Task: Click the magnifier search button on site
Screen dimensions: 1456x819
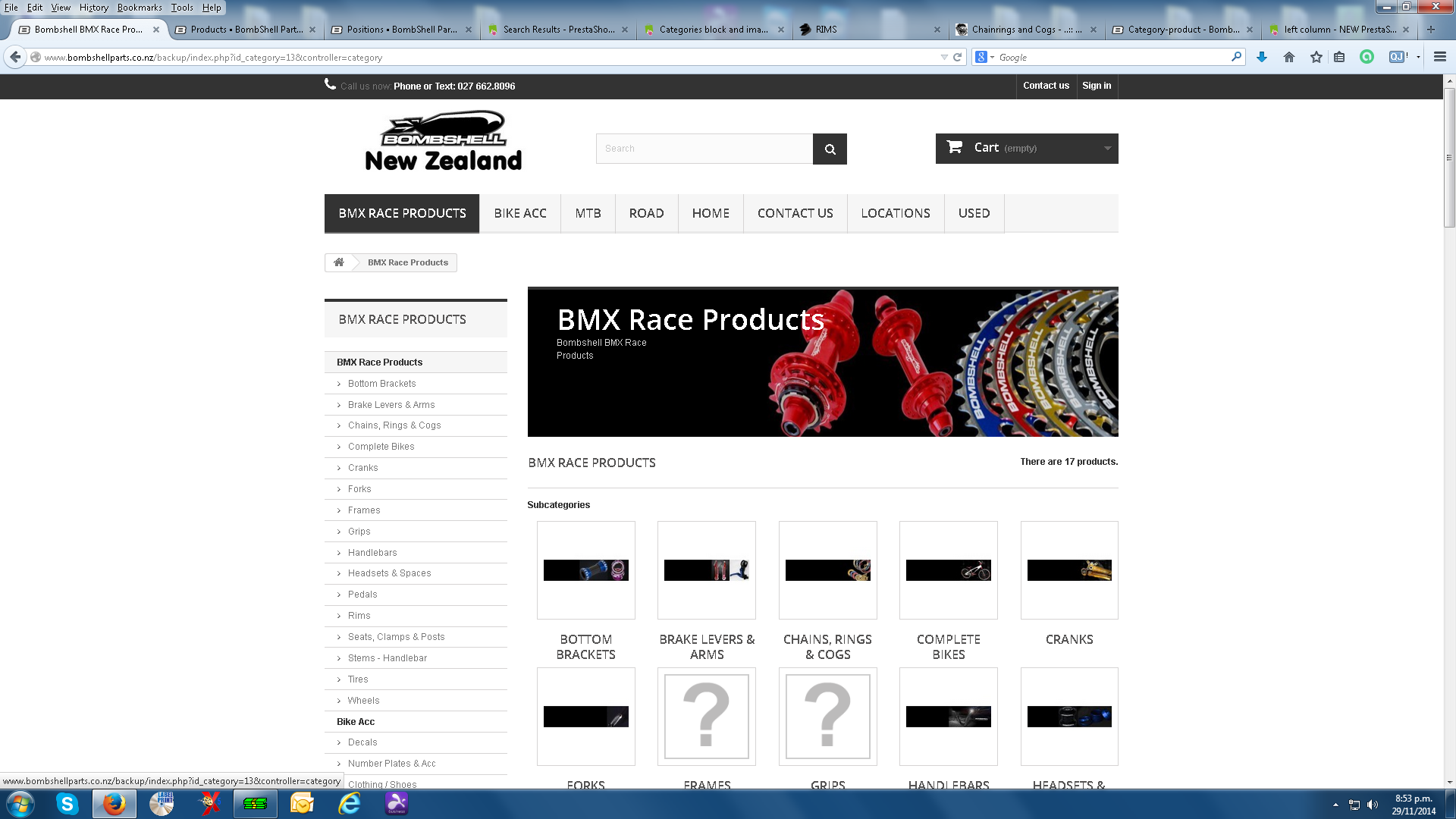Action: [830, 149]
